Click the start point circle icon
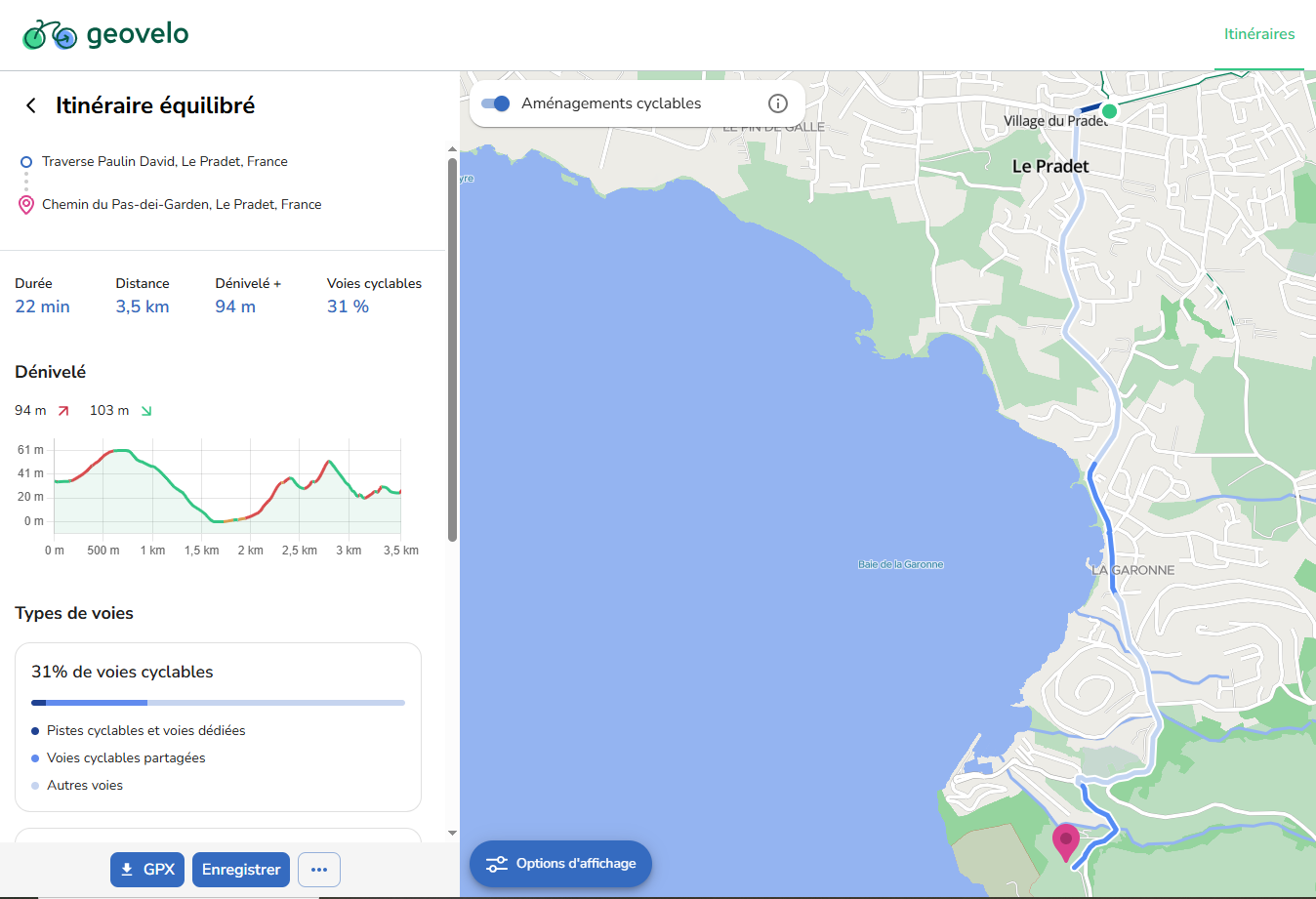The image size is (1316, 899). tap(26, 162)
